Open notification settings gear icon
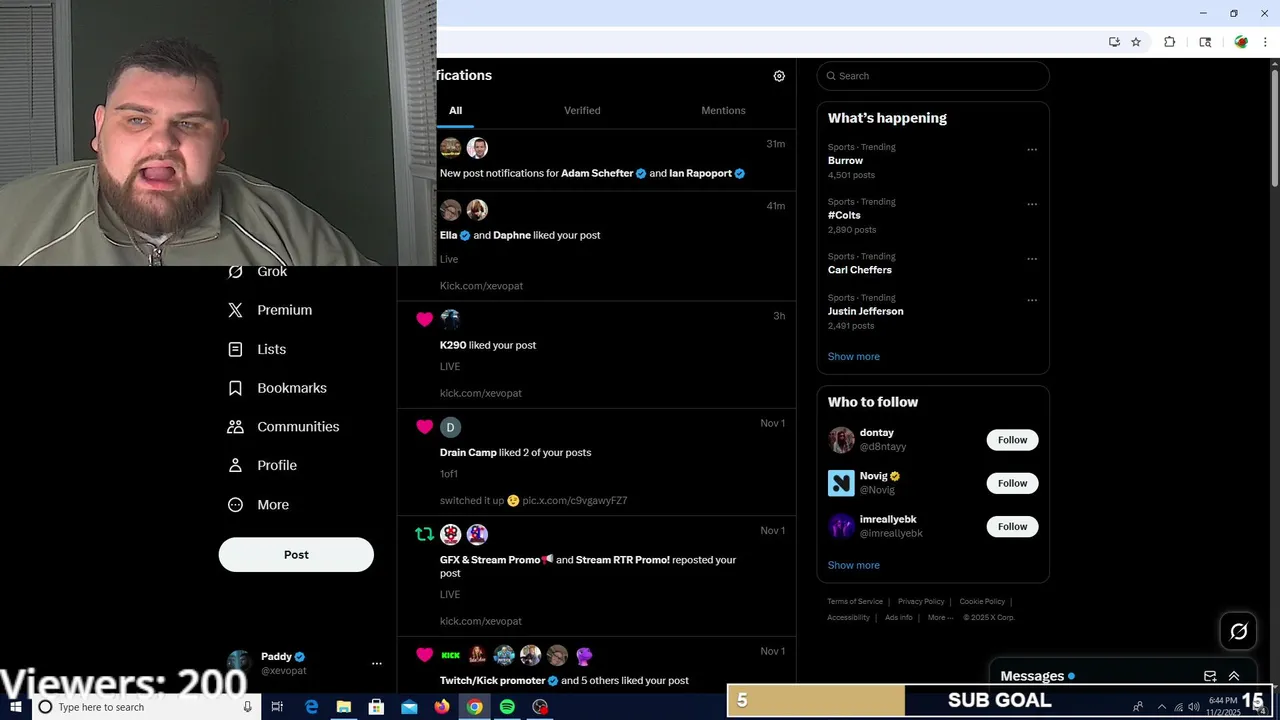The width and height of the screenshot is (1280, 720). coord(779,76)
